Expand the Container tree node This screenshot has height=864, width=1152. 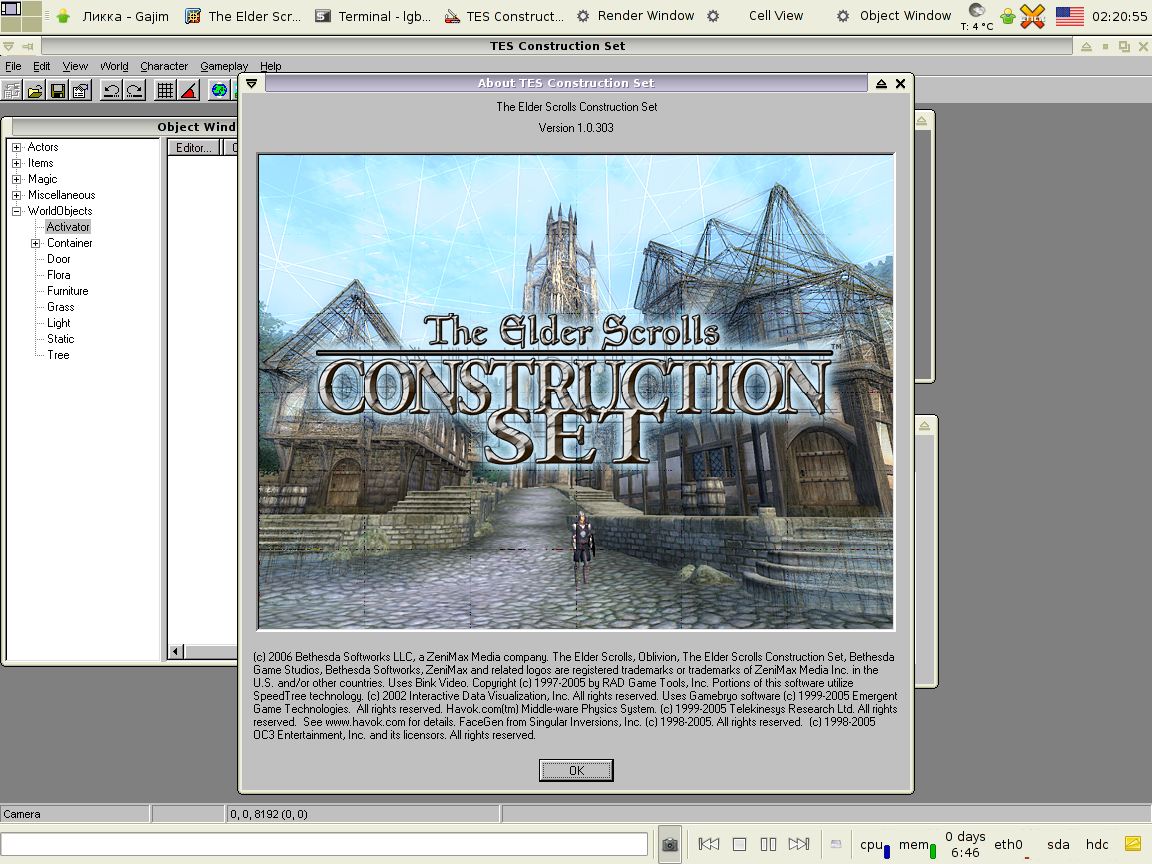35,243
